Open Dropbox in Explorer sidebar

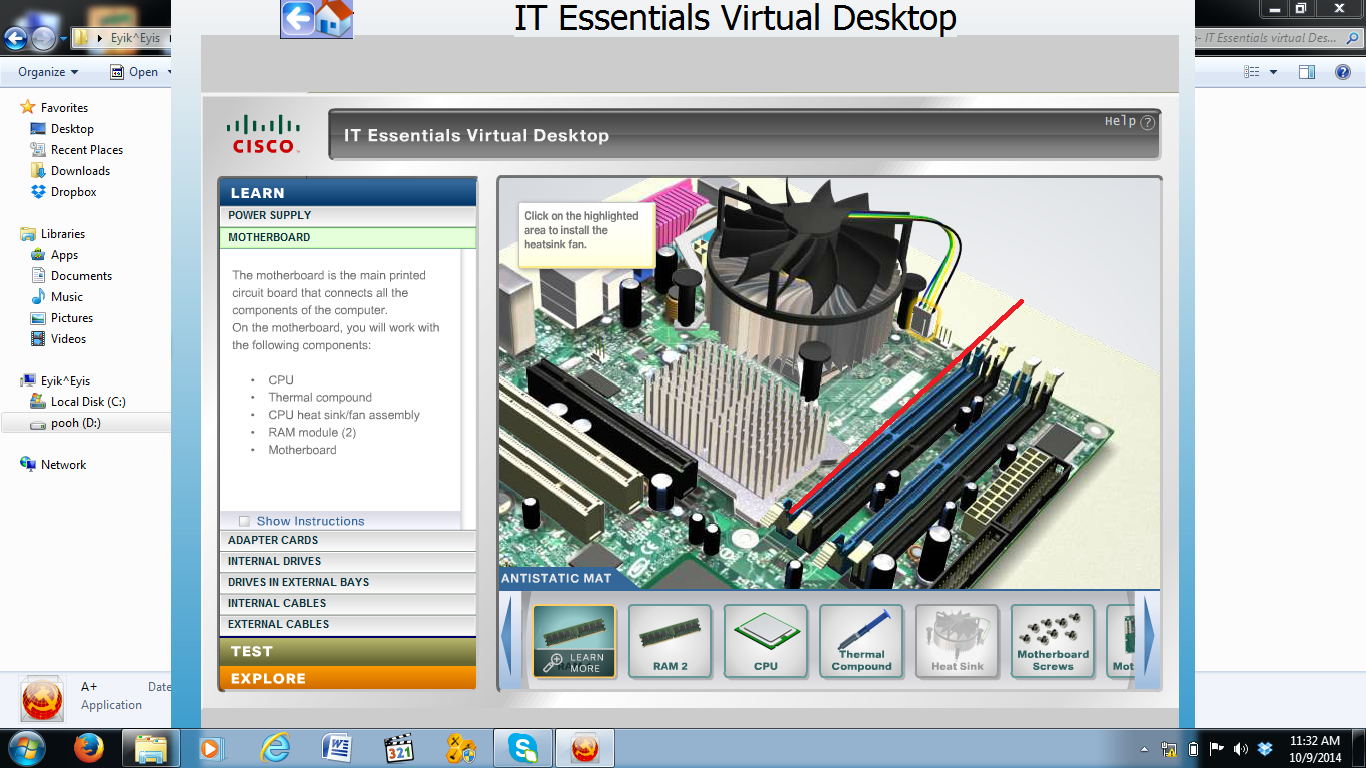(x=74, y=192)
